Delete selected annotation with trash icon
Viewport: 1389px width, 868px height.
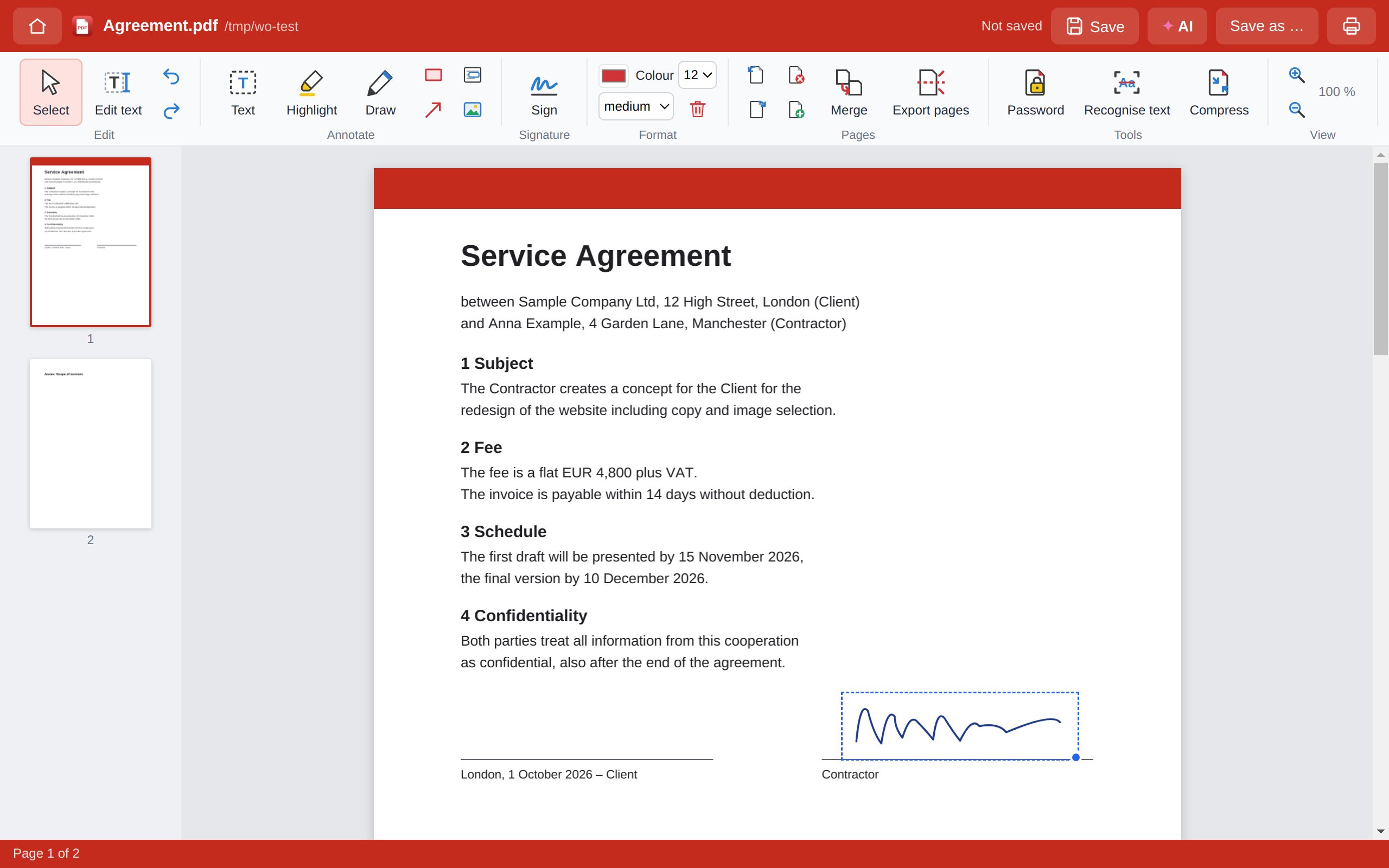click(x=697, y=108)
